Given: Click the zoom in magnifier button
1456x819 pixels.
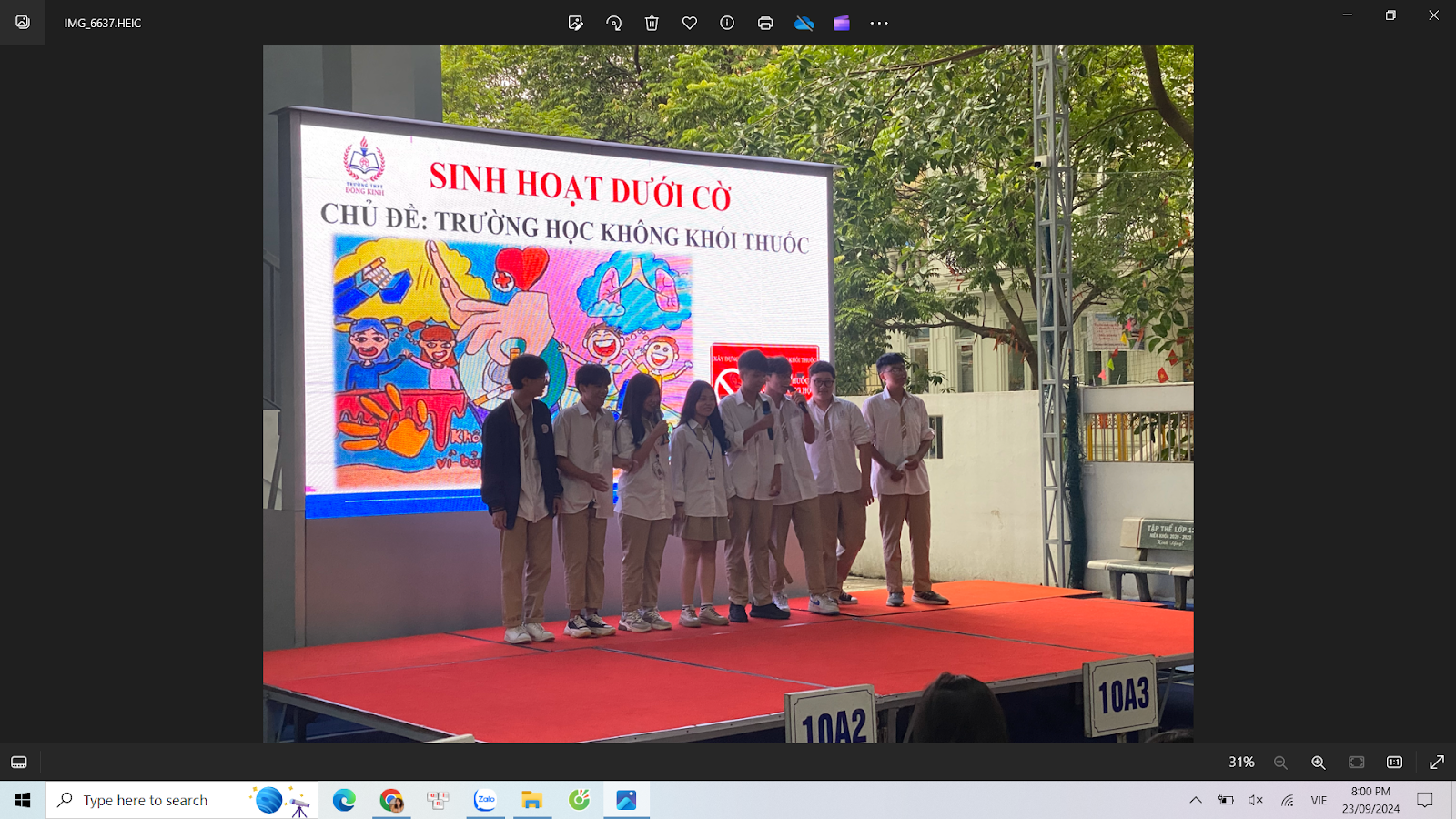Looking at the screenshot, I should tap(1318, 763).
